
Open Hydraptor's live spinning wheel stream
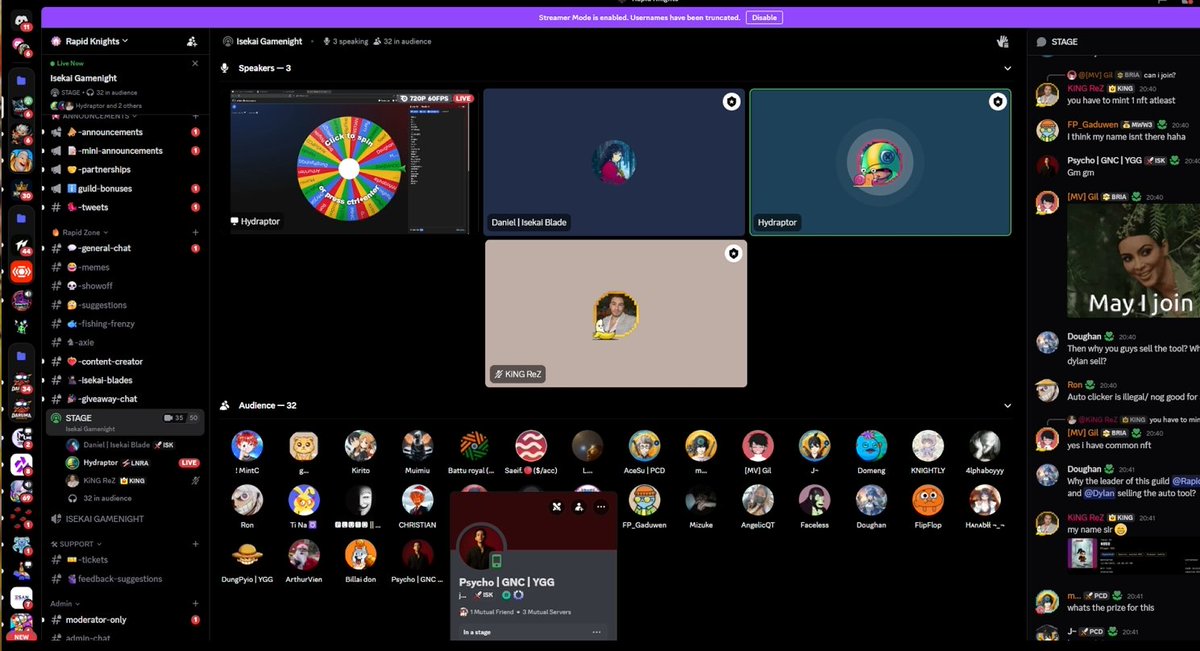pyautogui.click(x=351, y=161)
